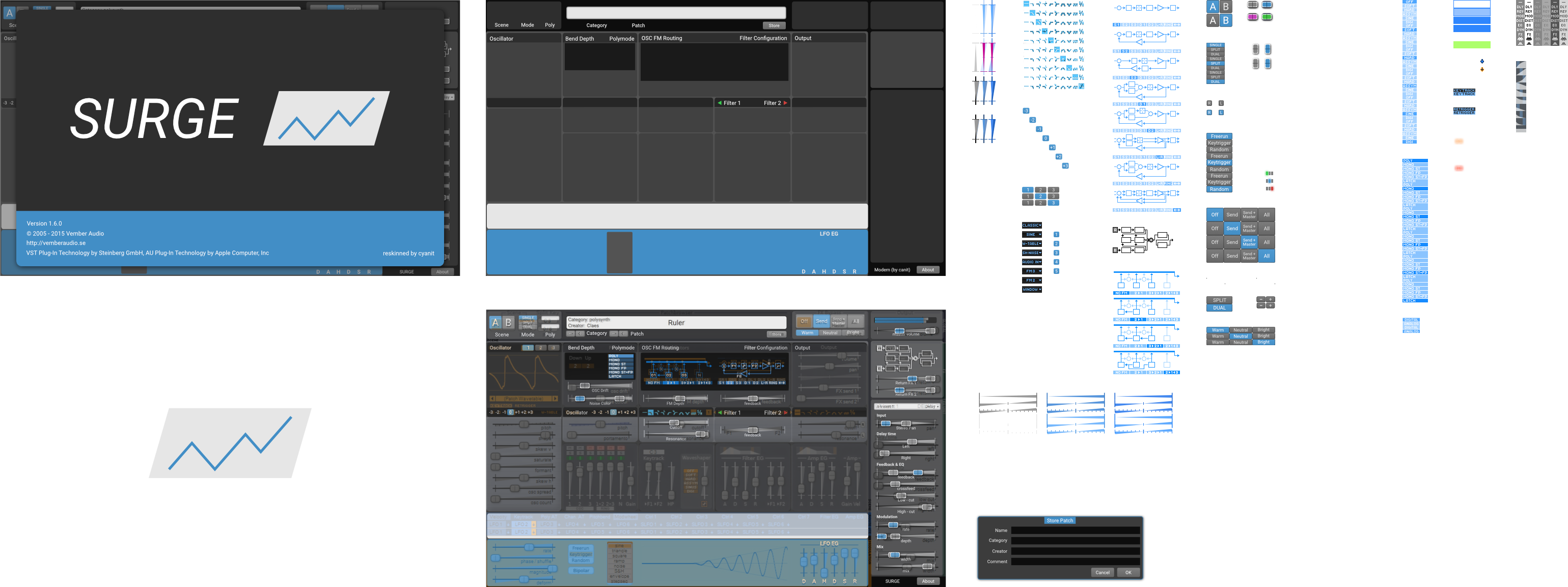The width and height of the screenshot is (1568, 587).
Task: Click the magenta pill-shaped toggle sprite
Action: point(1253,17)
